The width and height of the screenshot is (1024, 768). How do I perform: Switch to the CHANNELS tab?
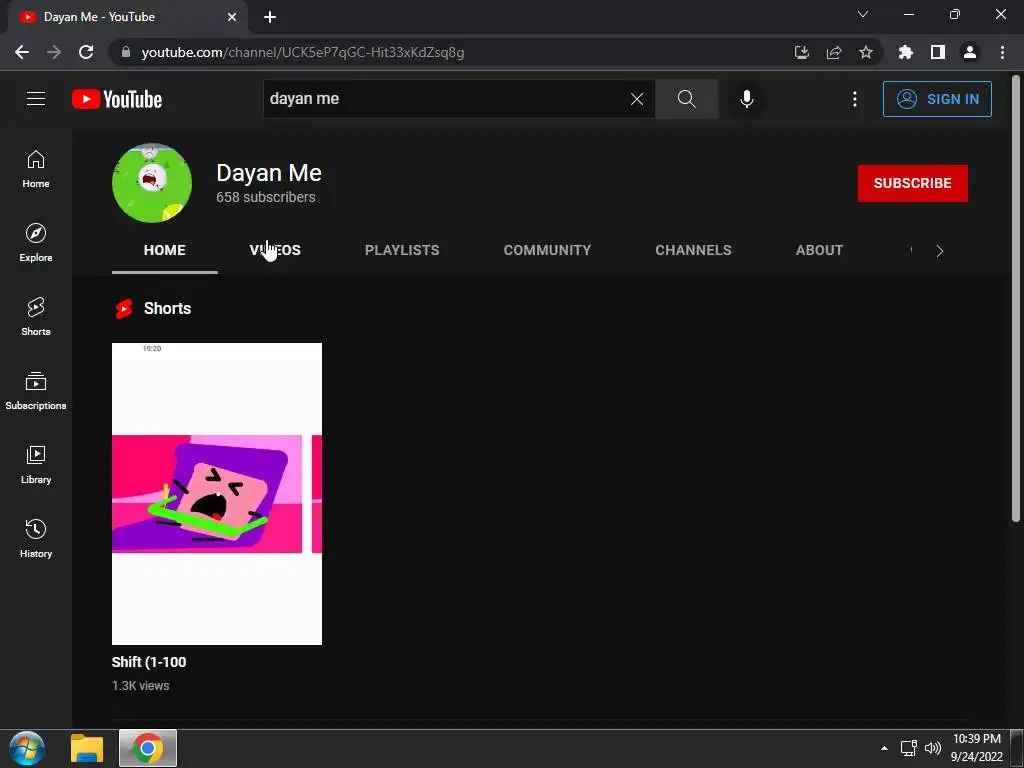pyautogui.click(x=694, y=250)
